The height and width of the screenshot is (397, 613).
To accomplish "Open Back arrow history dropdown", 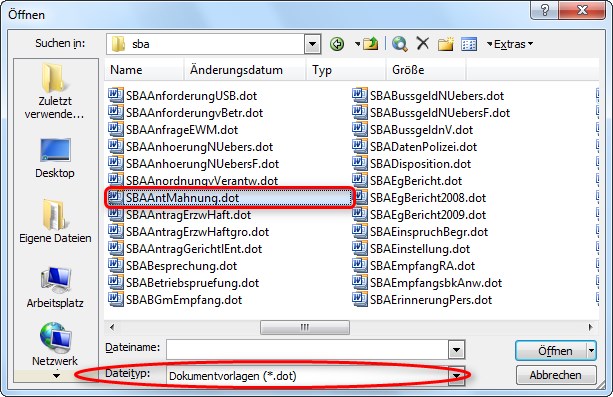I will click(357, 44).
